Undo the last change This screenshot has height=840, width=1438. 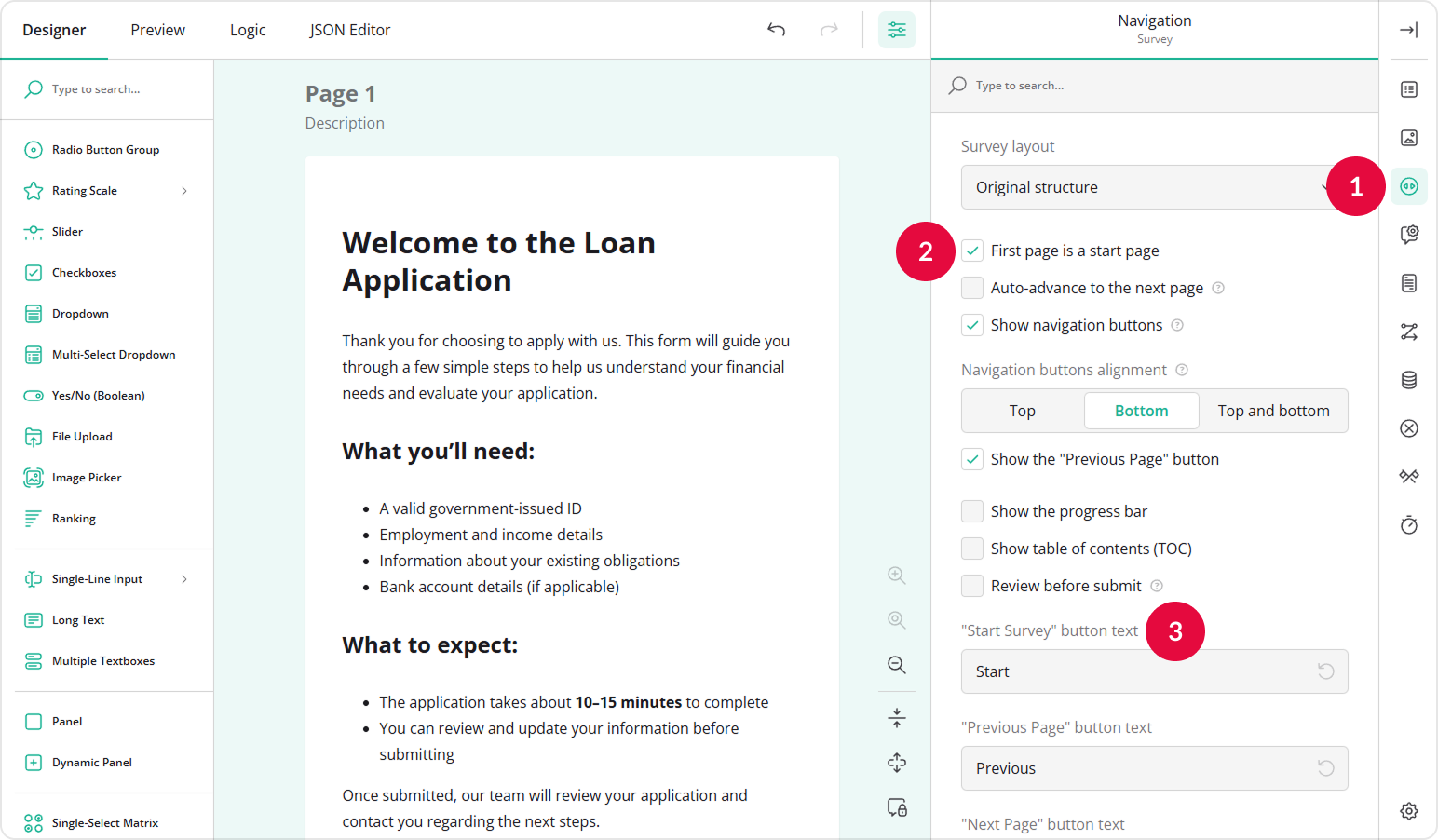(x=776, y=30)
